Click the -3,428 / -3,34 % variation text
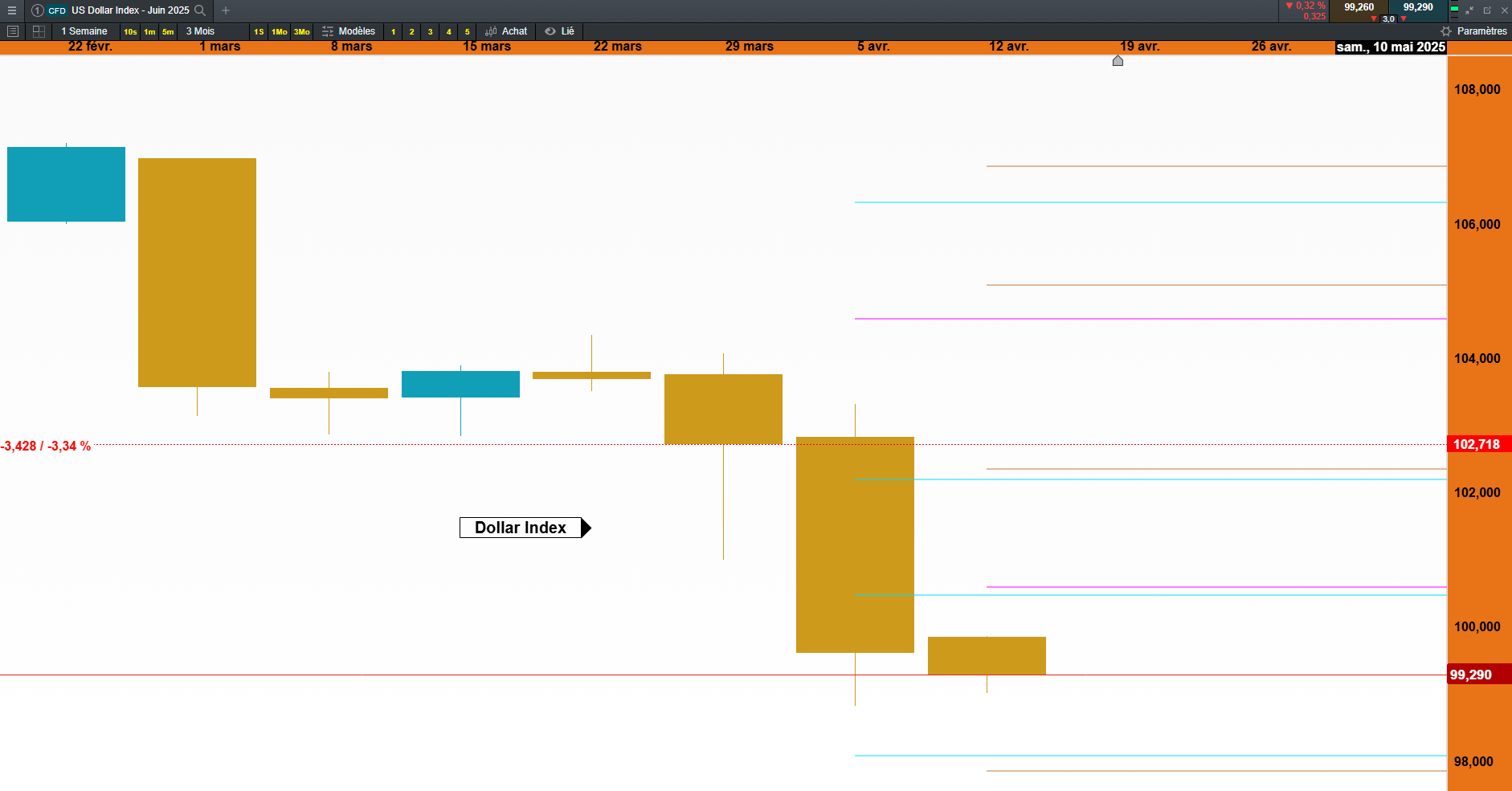Screen dimensions: 1512x791 point(46,446)
